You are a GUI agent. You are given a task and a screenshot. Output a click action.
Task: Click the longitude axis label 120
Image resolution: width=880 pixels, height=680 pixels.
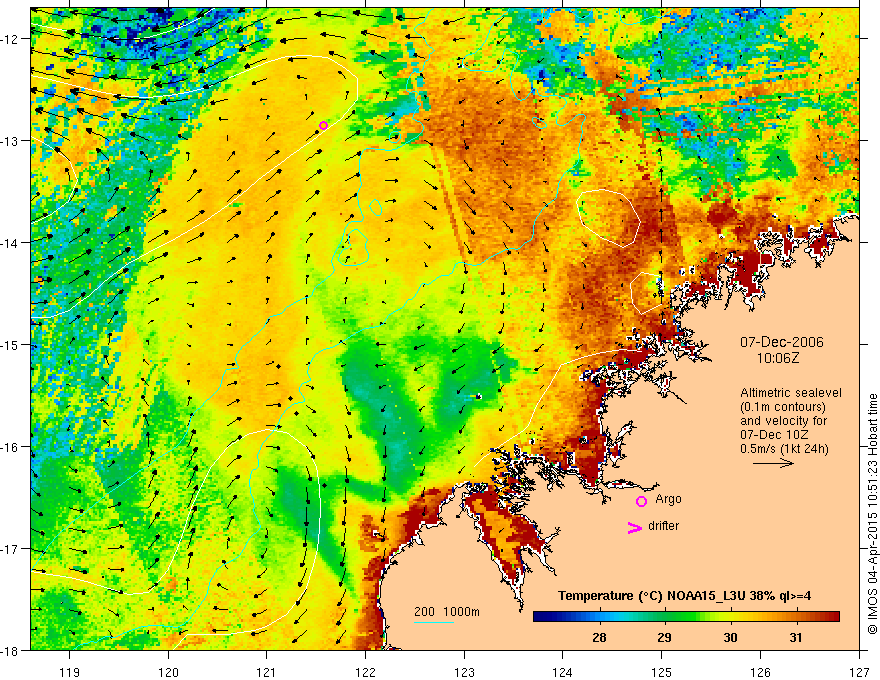point(168,672)
